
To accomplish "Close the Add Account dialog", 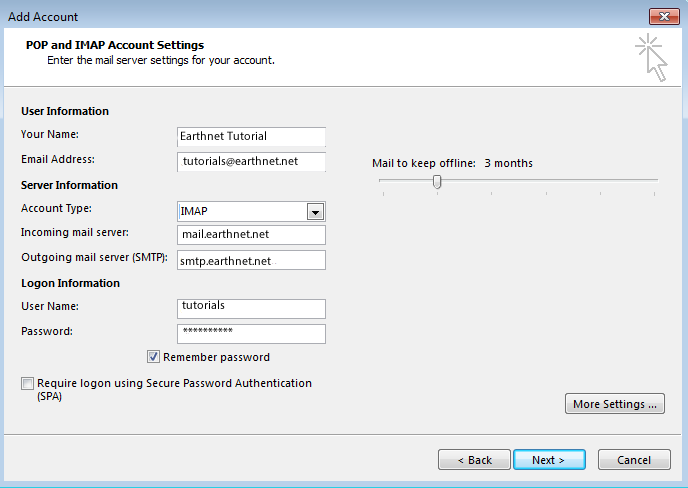I will pos(664,17).
